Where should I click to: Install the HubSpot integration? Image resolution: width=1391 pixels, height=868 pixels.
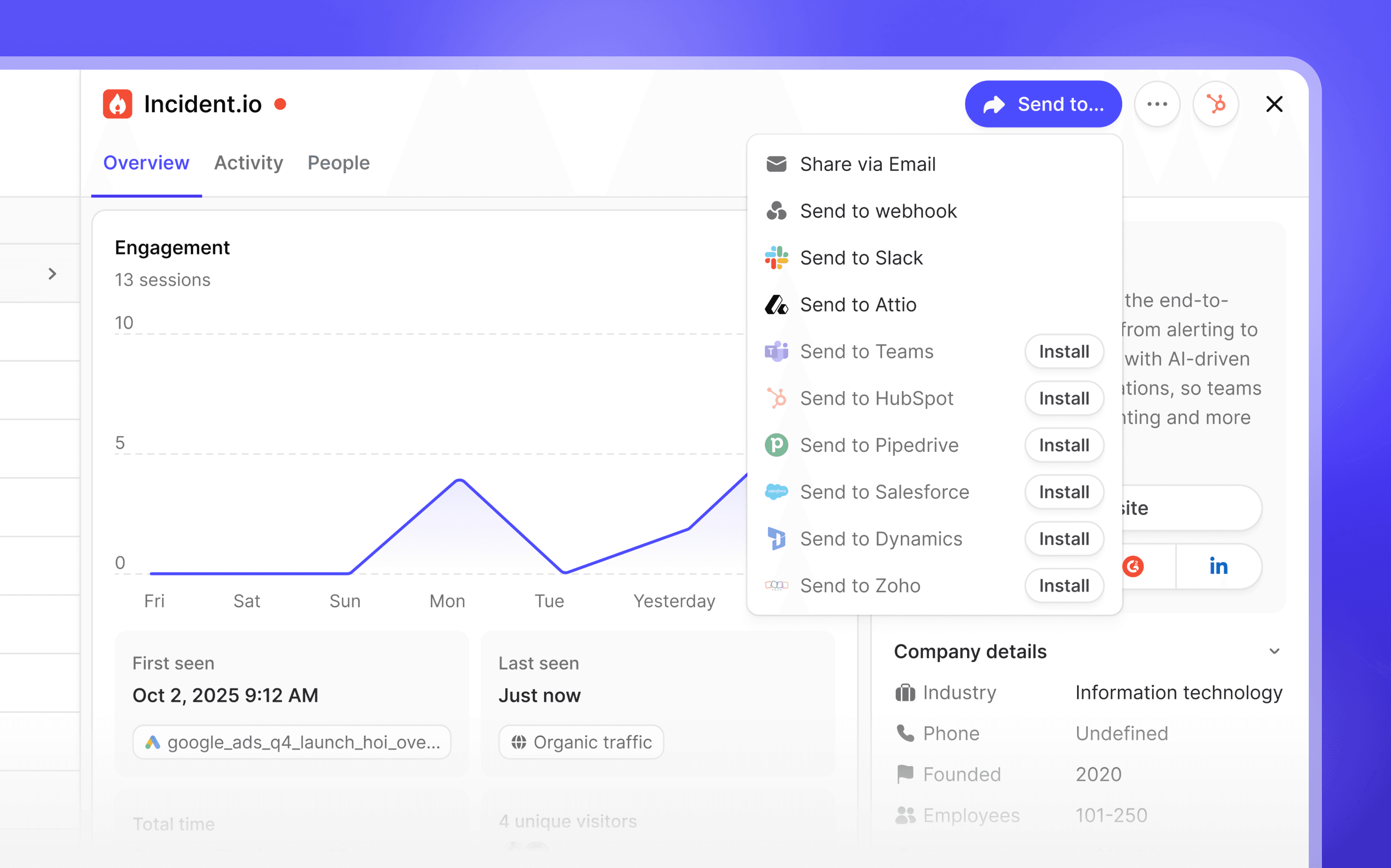pyautogui.click(x=1063, y=398)
